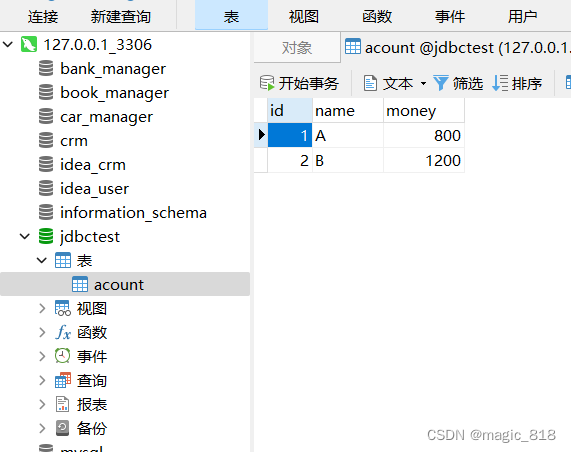Select the acount table label in tree
The image size is (571, 452).
[x=119, y=285]
